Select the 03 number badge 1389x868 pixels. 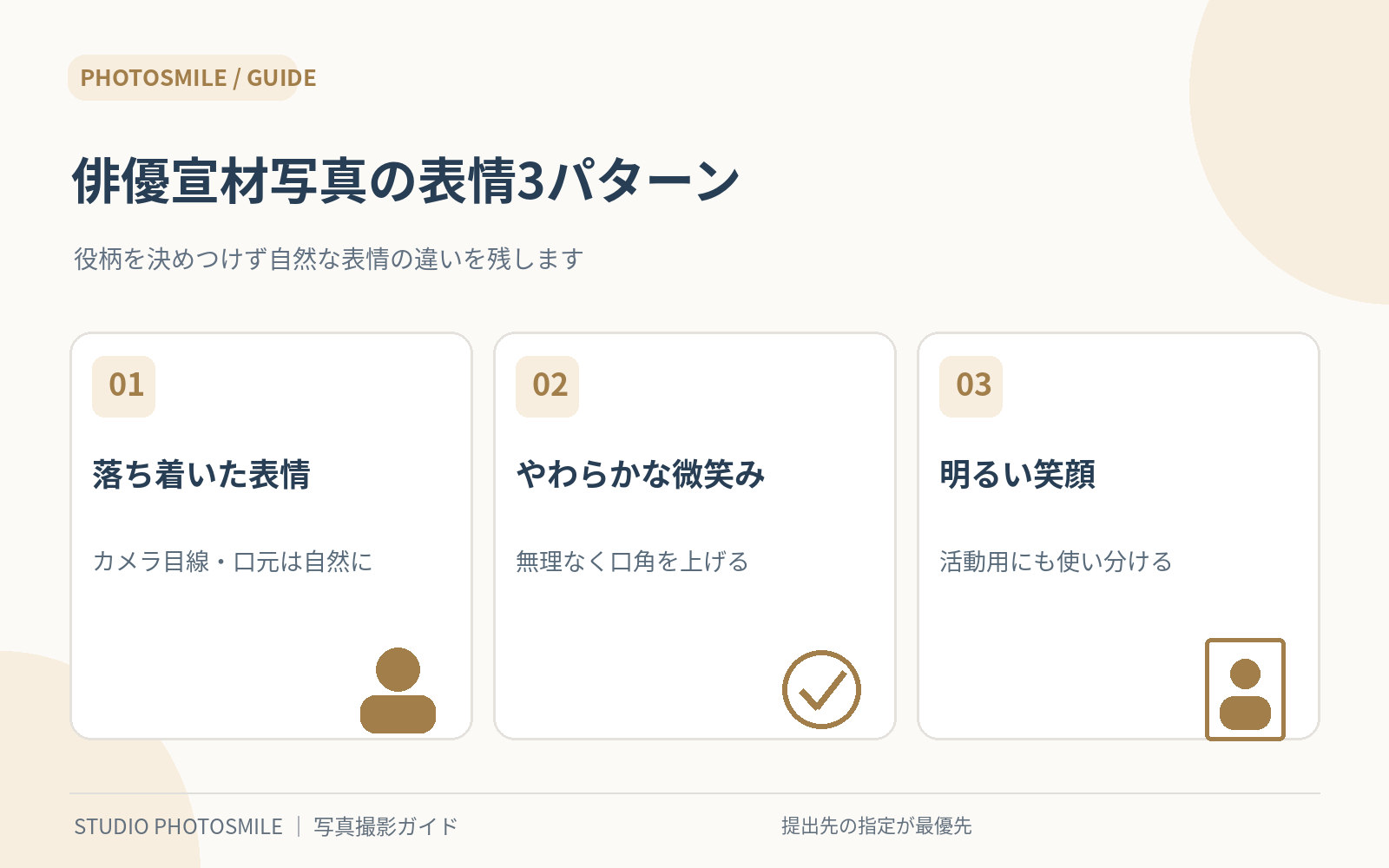(x=971, y=386)
